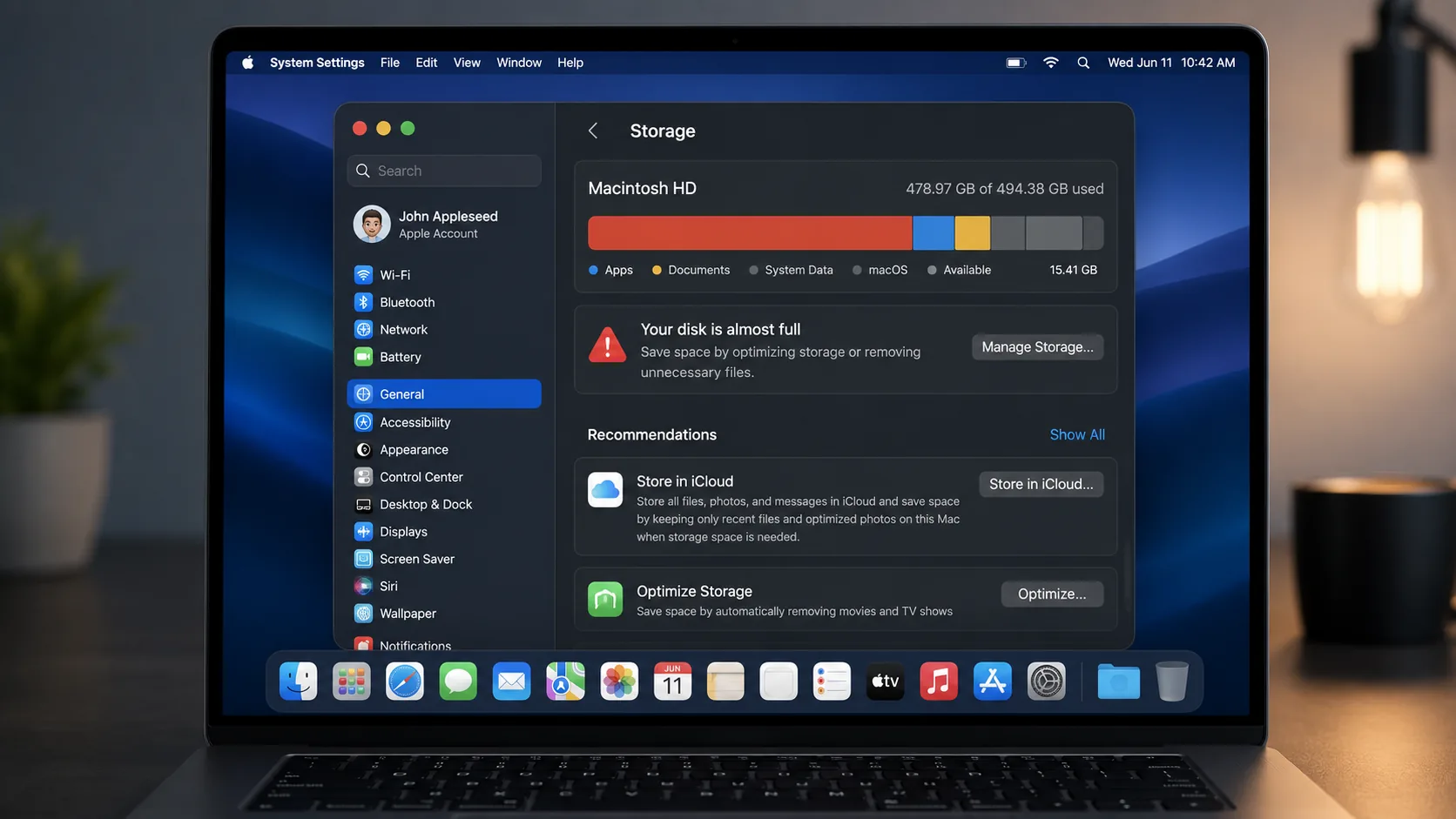Viewport: 1456px width, 819px height.
Task: Open Apple TV from the Dock
Action: pos(886,681)
